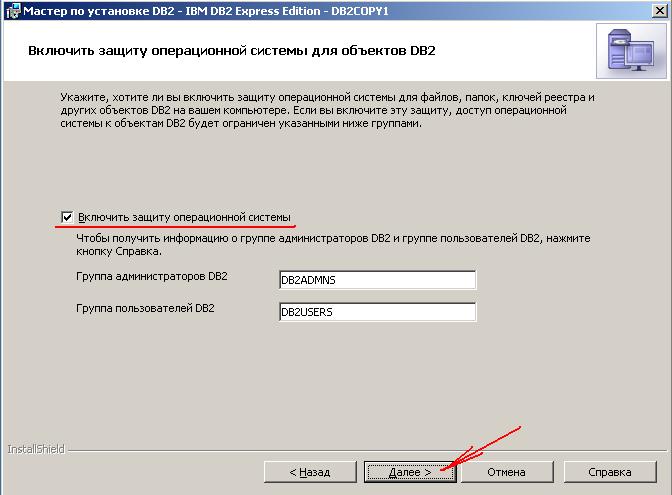Image resolution: width=672 pixels, height=495 pixels.
Task: Uncheck 'Включить защиту операционной системы' checkbox
Action: coord(67,217)
